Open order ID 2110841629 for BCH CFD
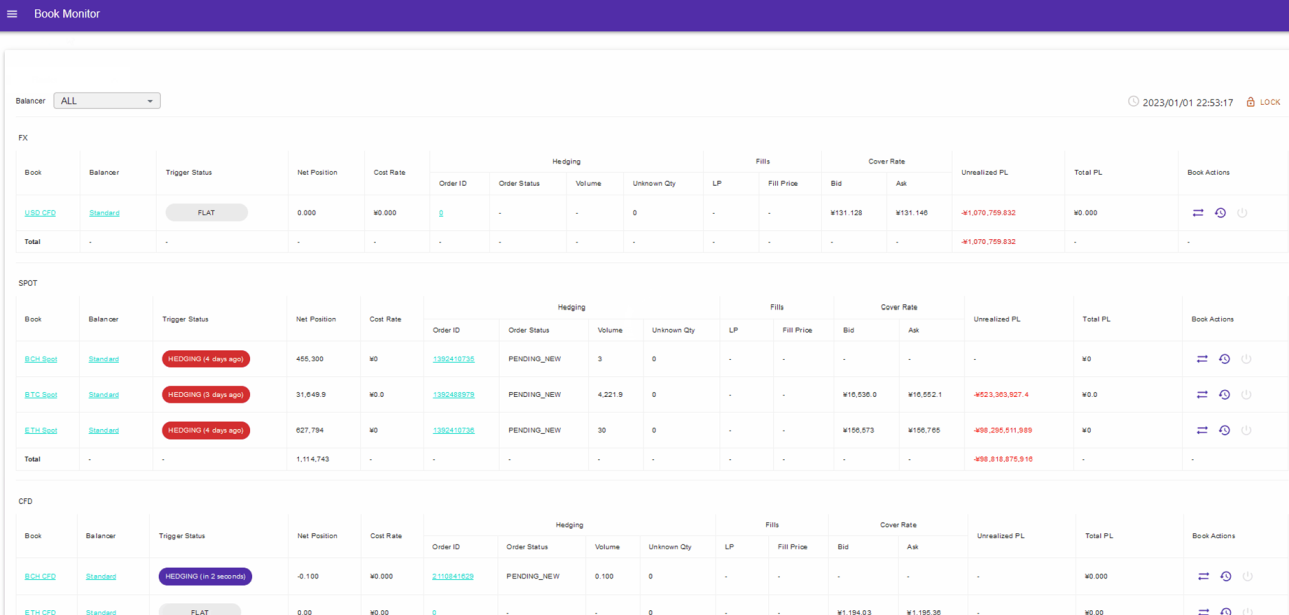Image resolution: width=1289 pixels, height=615 pixels. coord(453,577)
